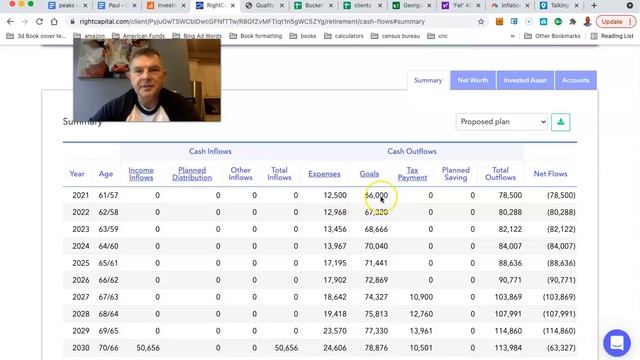The image size is (640, 360).
Task: Open the peaks browser tab
Action: coord(67,5)
